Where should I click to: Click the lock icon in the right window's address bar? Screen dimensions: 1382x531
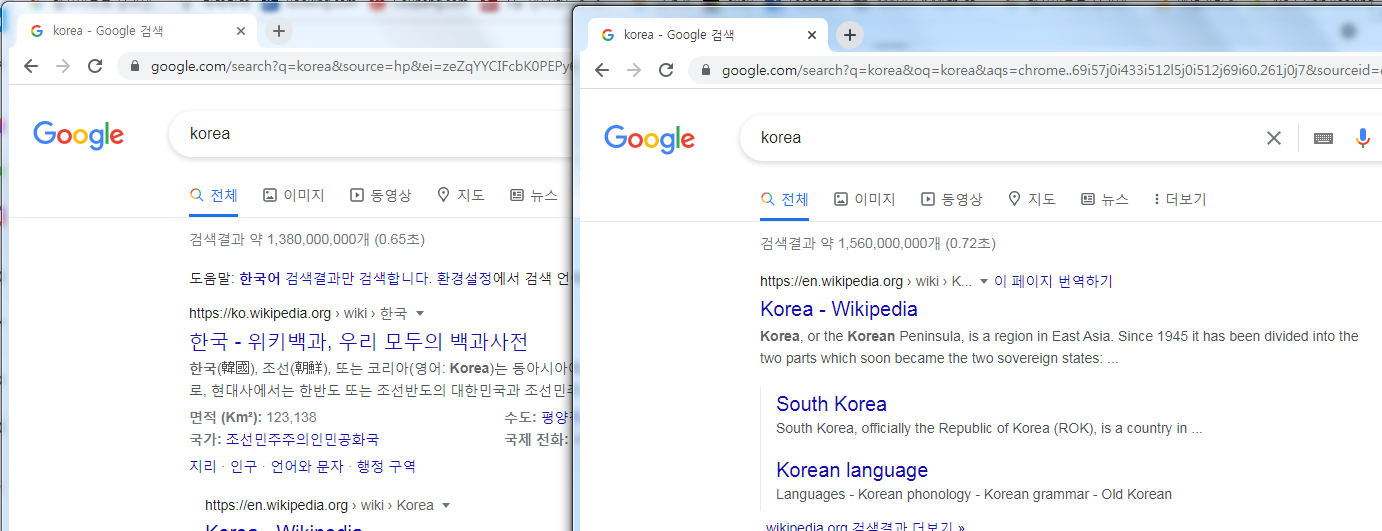coord(705,71)
